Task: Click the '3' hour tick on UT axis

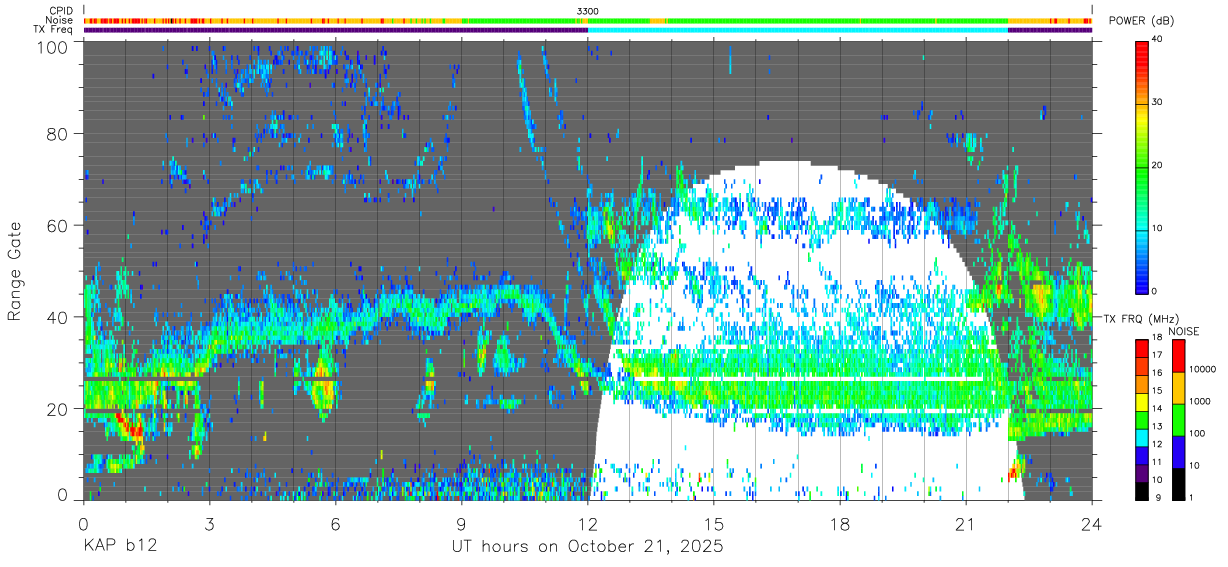Action: pyautogui.click(x=210, y=524)
